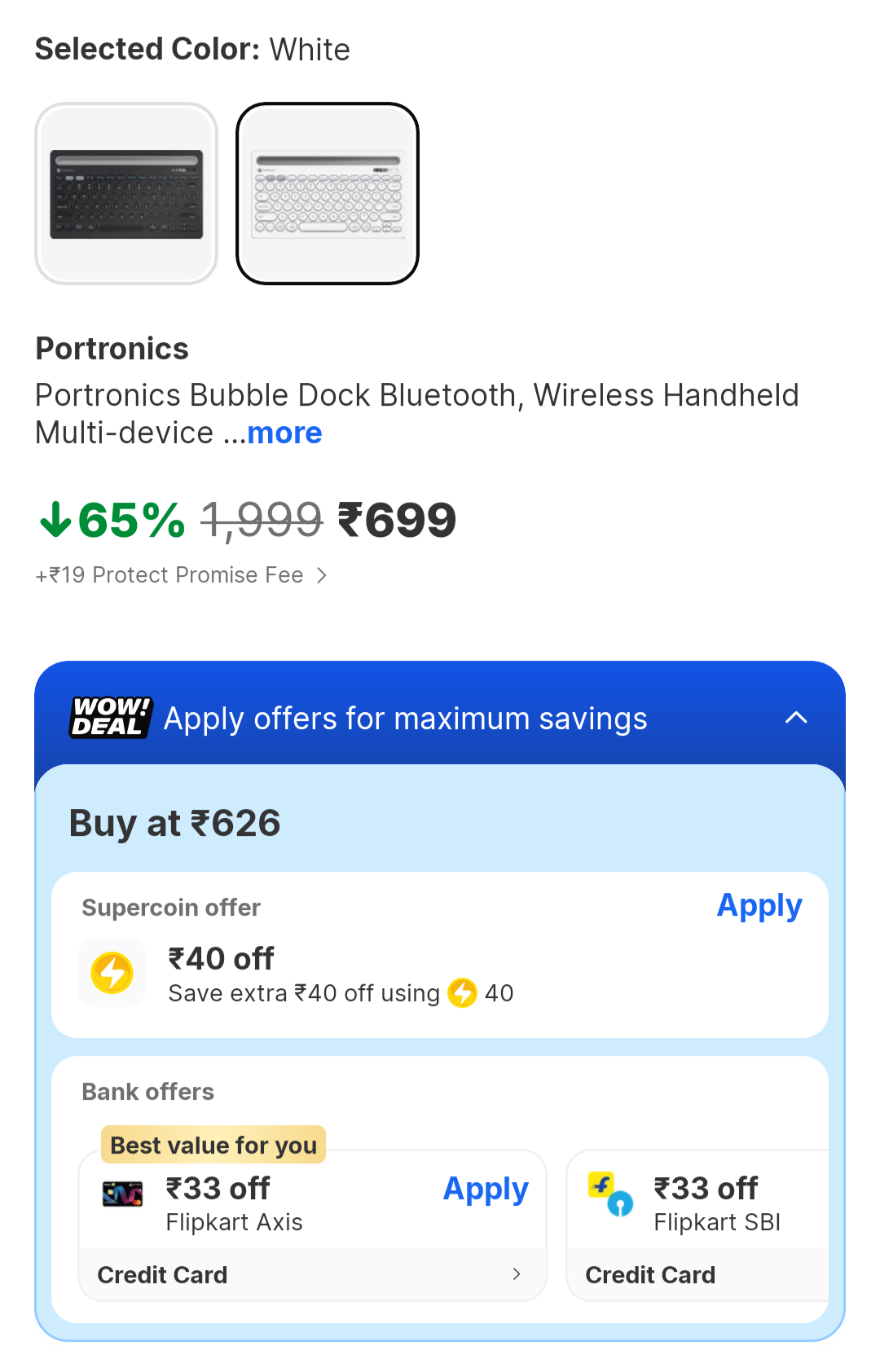Click the 'Buy at ₹626' heading
This screenshot has height=1372, width=880.
pos(175,823)
